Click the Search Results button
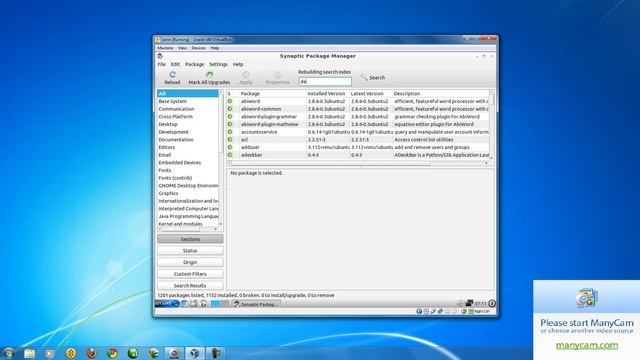The width and height of the screenshot is (640, 360). (190, 285)
